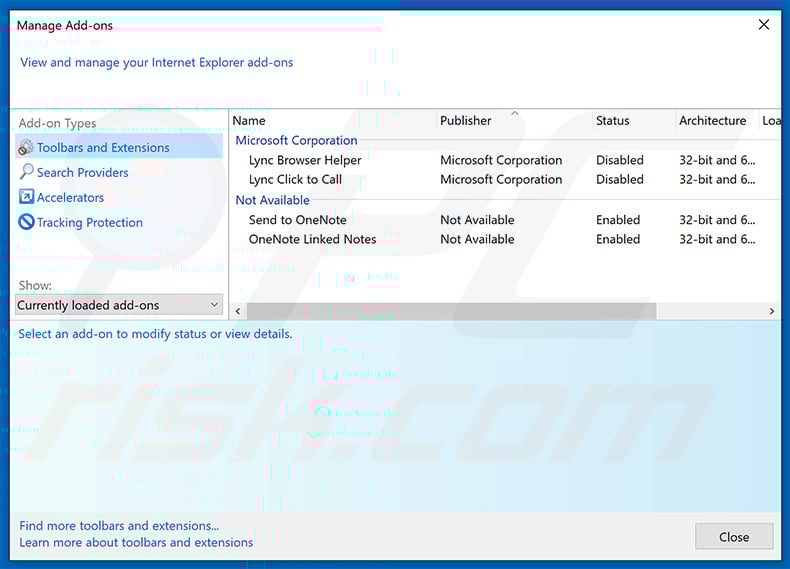This screenshot has width=790, height=569.
Task: Click the horizontal scrollbar thumb
Action: [x=451, y=311]
